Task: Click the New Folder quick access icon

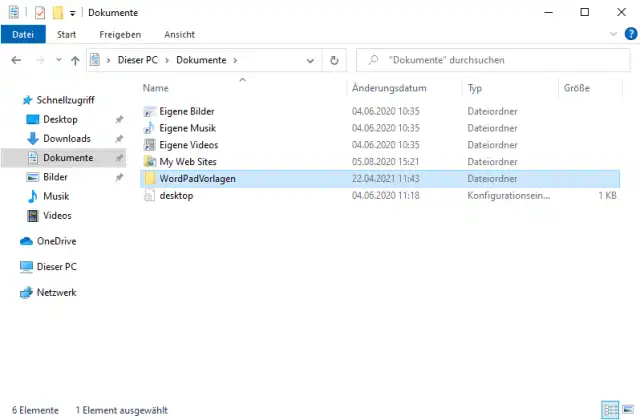Action: pyautogui.click(x=58, y=13)
